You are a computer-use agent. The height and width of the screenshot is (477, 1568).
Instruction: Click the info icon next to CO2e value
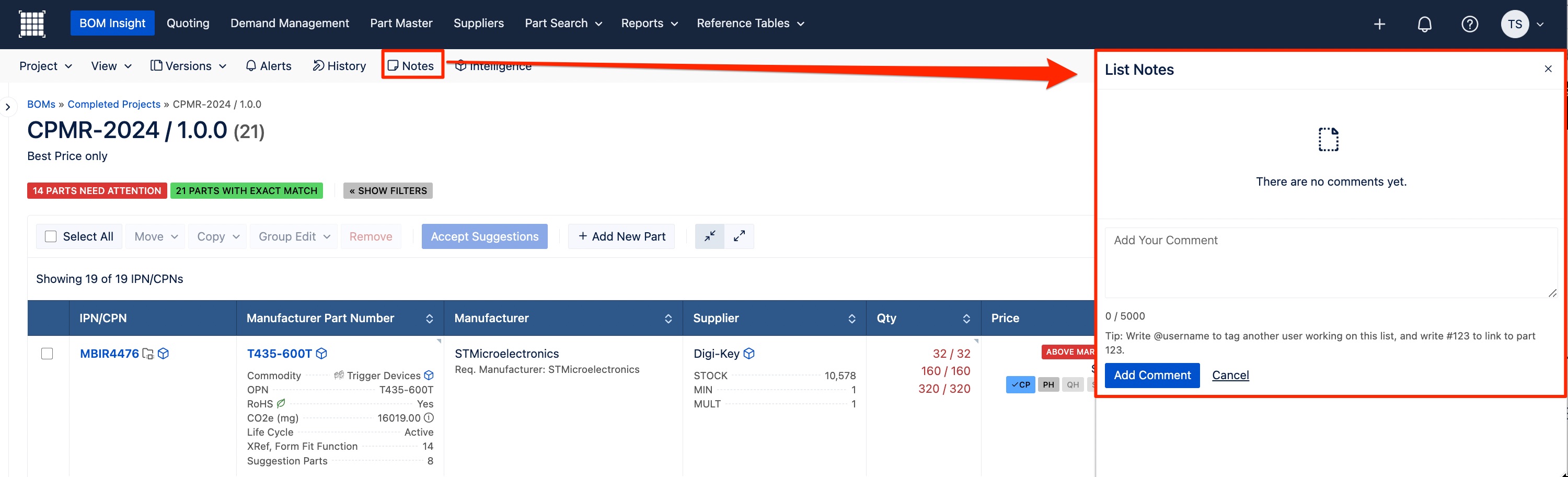point(429,418)
